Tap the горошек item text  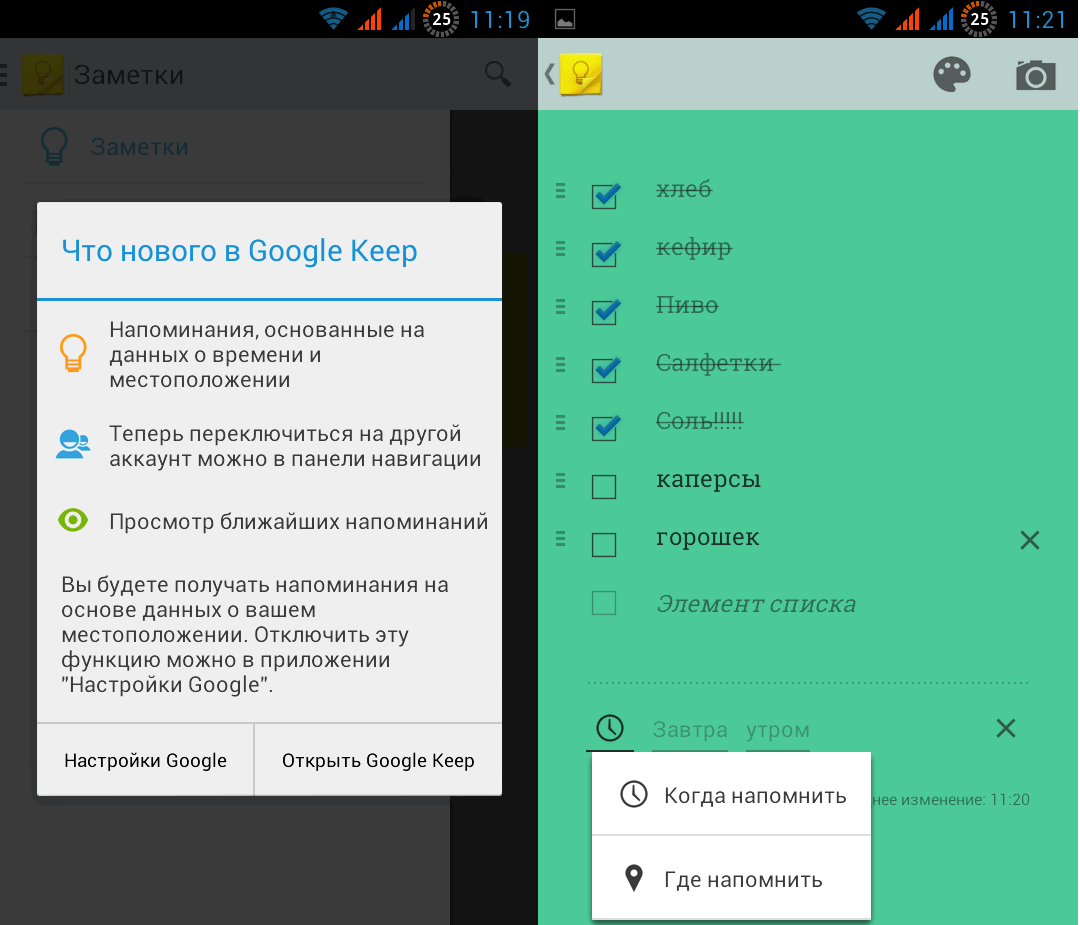(x=707, y=537)
